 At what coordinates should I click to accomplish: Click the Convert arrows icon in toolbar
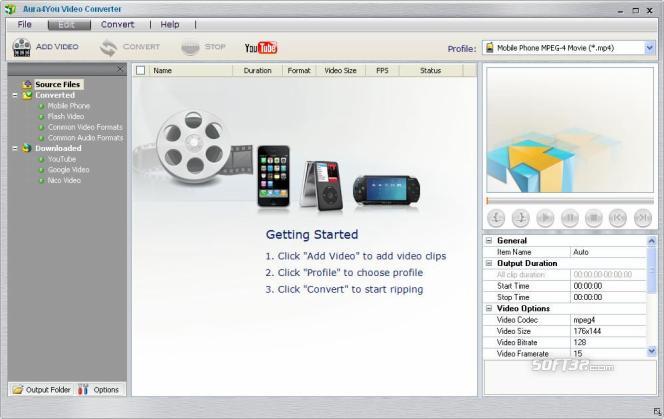108,47
